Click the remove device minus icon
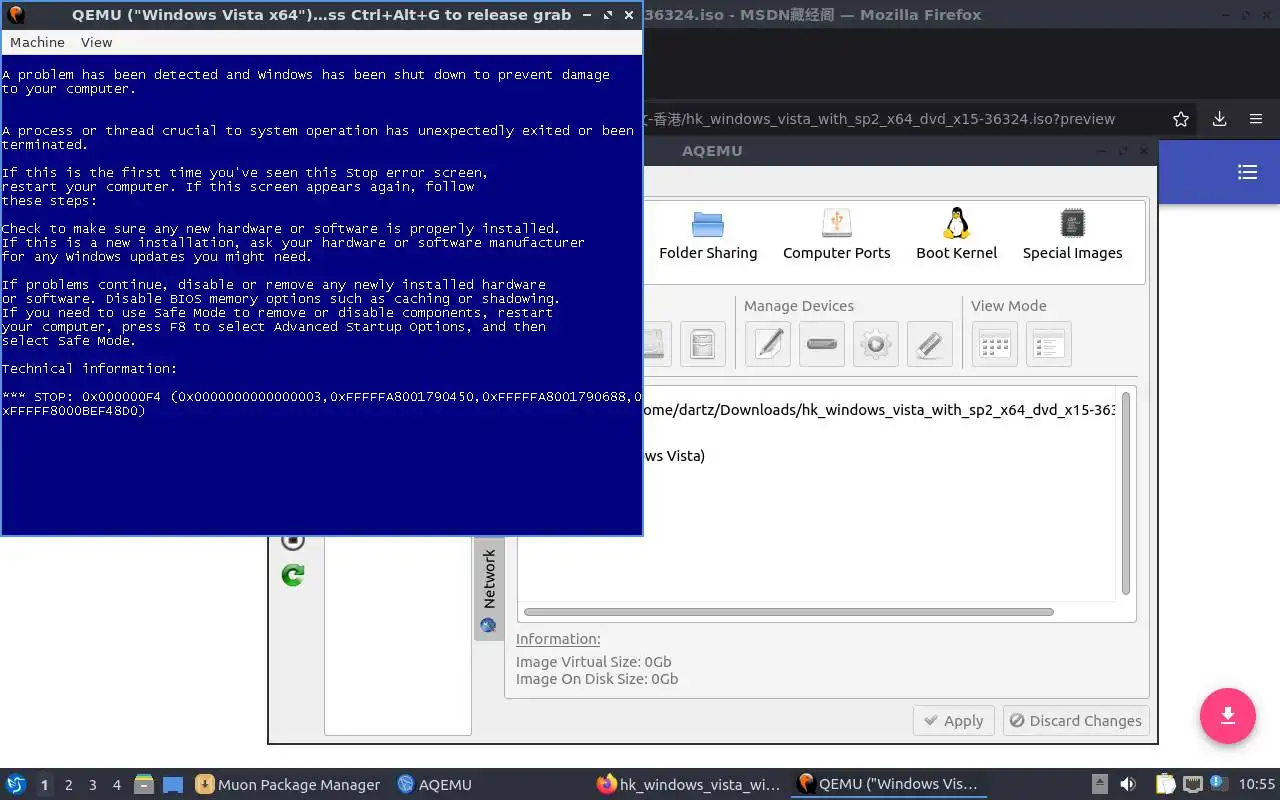 click(822, 344)
